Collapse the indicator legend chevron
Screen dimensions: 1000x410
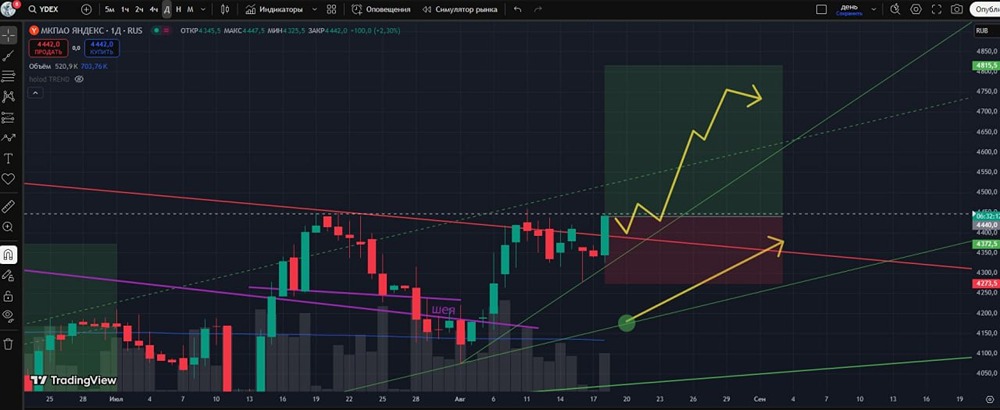(x=35, y=93)
